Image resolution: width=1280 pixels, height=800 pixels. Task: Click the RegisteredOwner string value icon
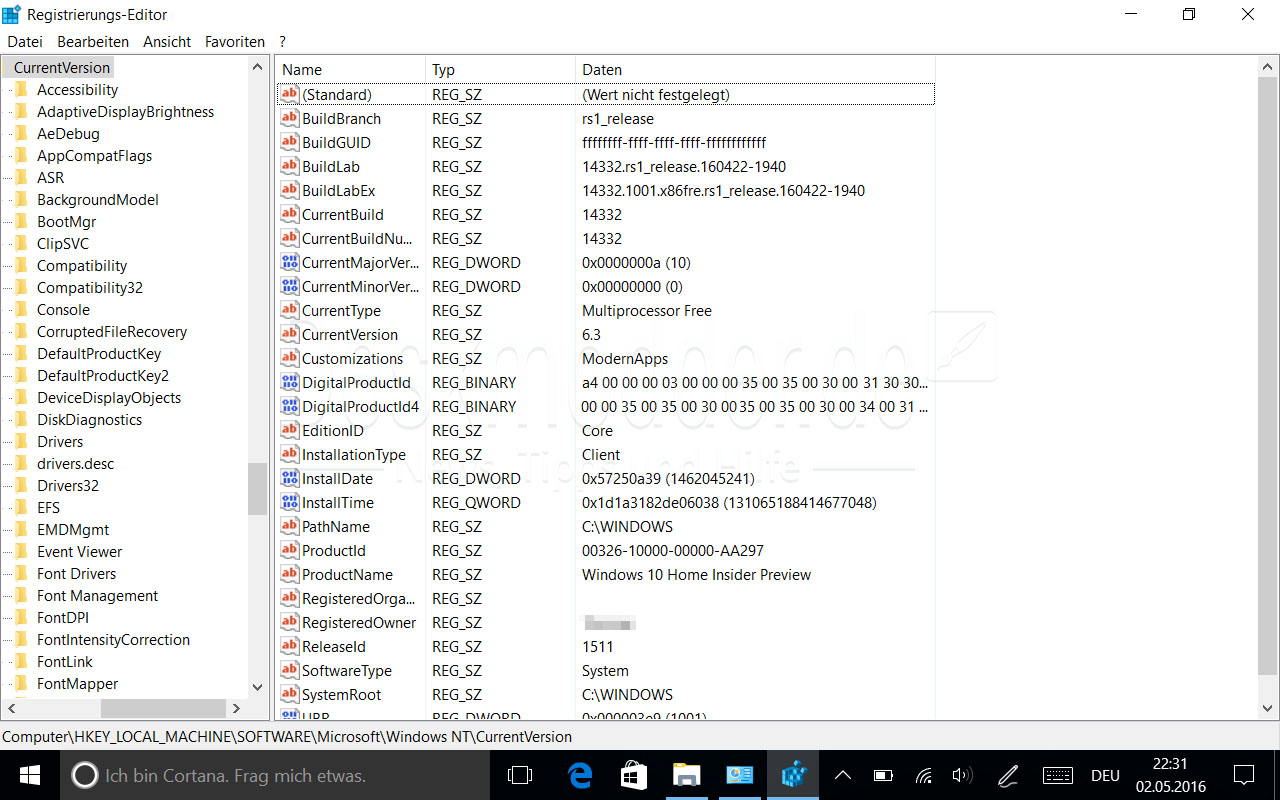pos(290,622)
